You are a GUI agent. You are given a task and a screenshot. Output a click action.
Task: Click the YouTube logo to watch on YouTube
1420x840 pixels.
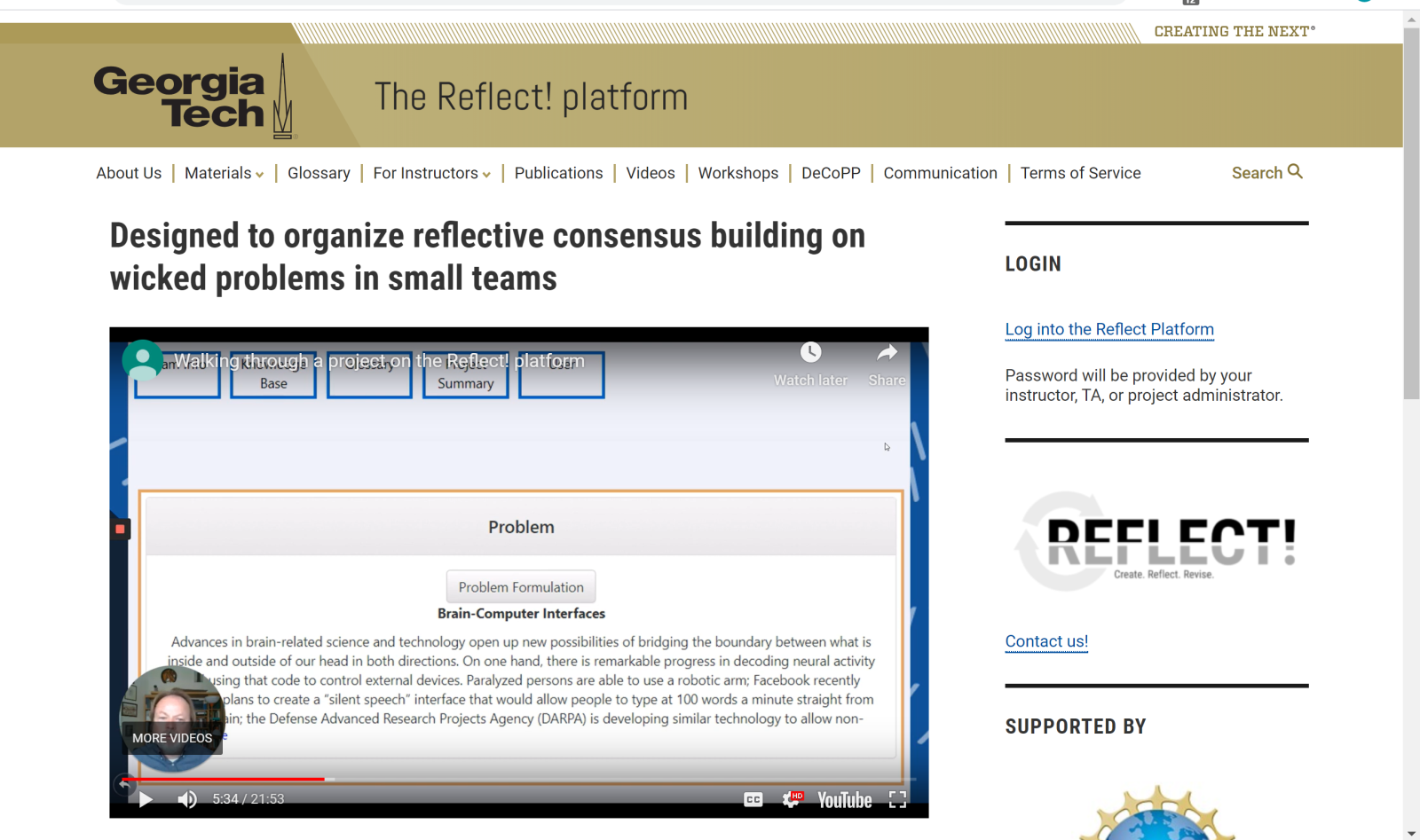(x=843, y=799)
